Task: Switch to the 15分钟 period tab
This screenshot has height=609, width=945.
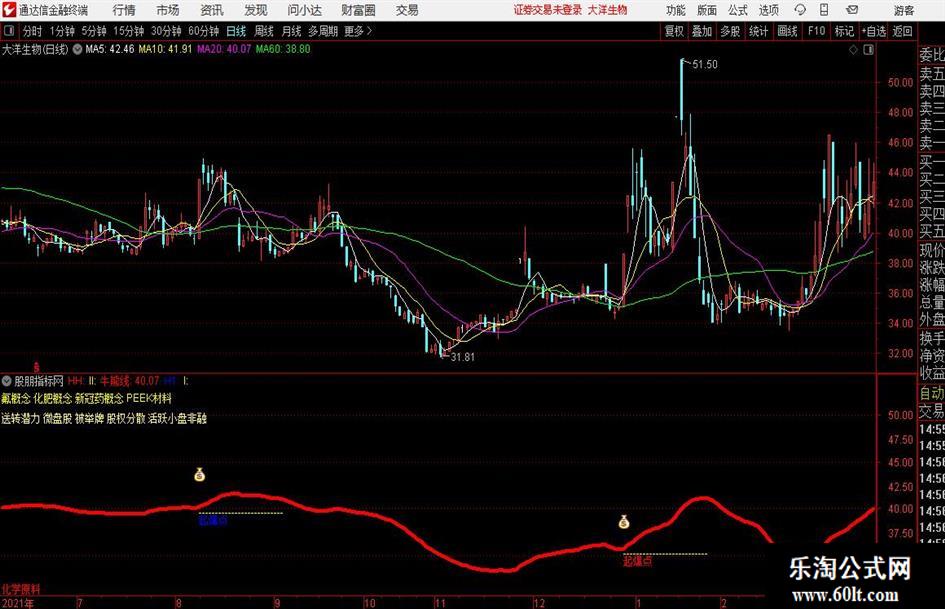Action: pyautogui.click(x=129, y=31)
